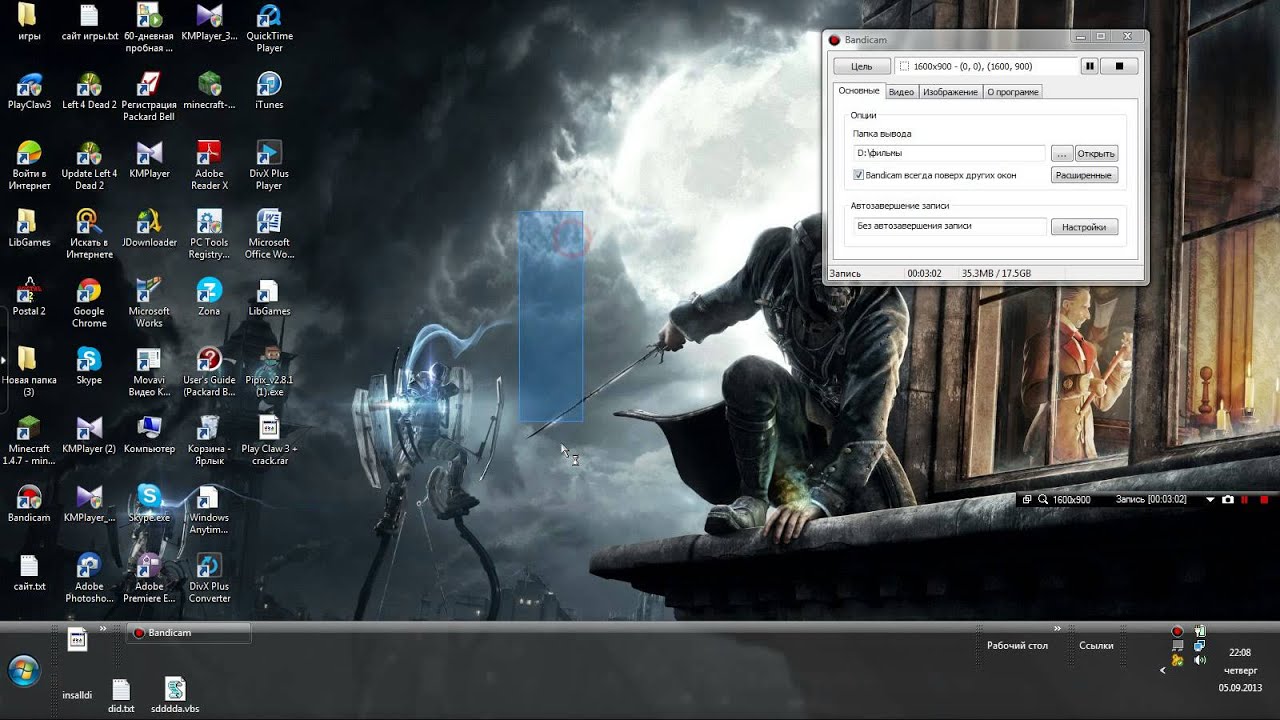Select the did.txt file in taskbar toolbar
The image size is (1280, 720).
point(121,695)
